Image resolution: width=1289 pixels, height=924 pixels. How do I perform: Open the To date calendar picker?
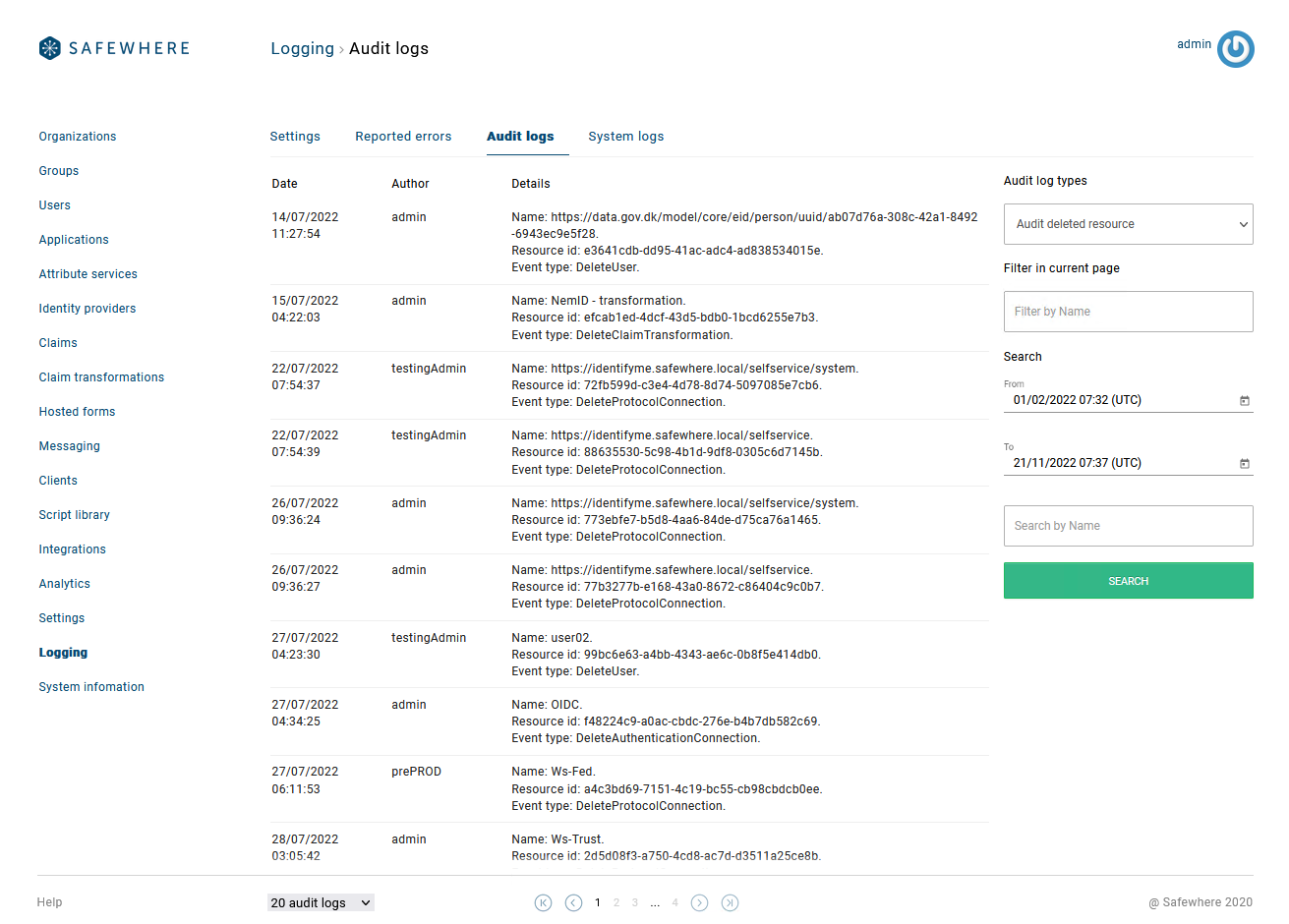tap(1244, 464)
